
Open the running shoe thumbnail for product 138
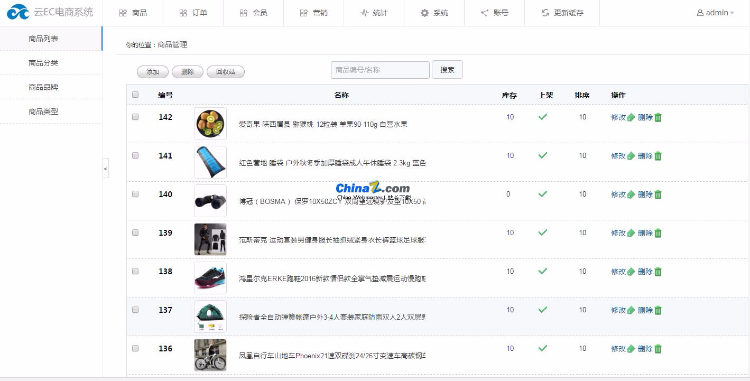210,278
